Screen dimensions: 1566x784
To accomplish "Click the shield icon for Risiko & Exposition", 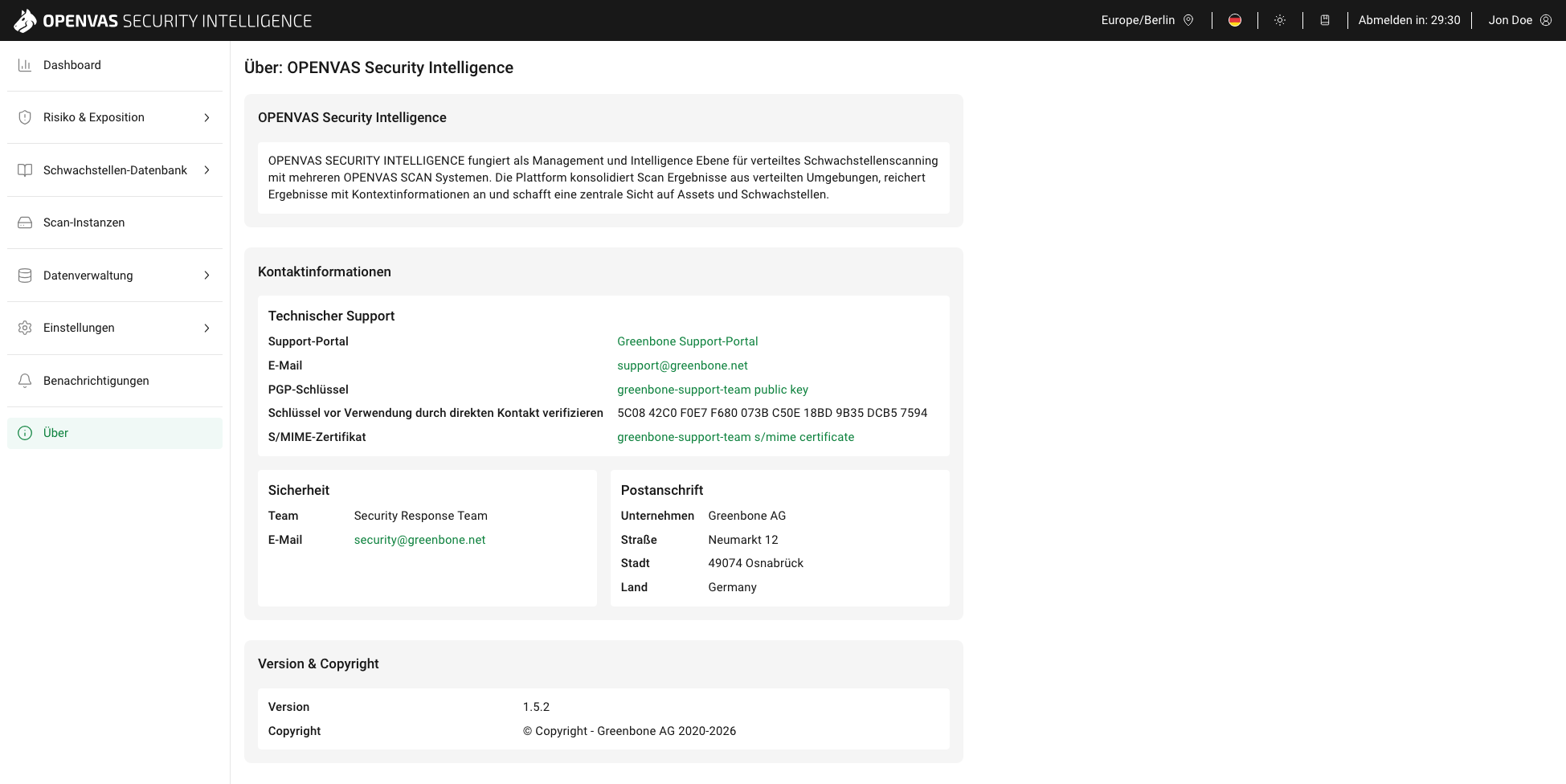I will coord(25,117).
